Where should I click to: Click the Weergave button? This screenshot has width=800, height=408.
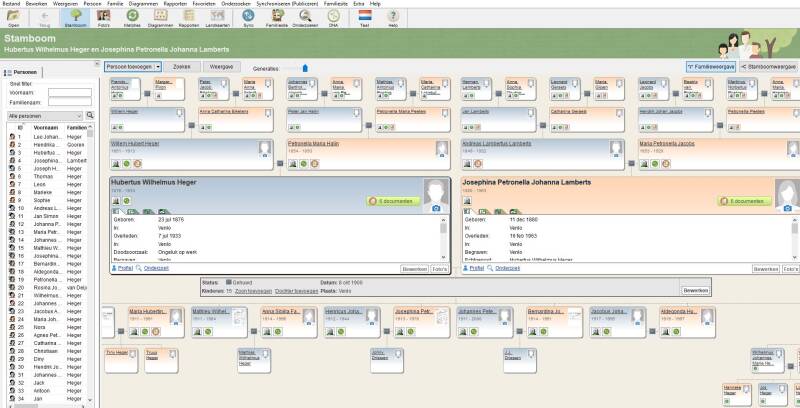pos(221,67)
